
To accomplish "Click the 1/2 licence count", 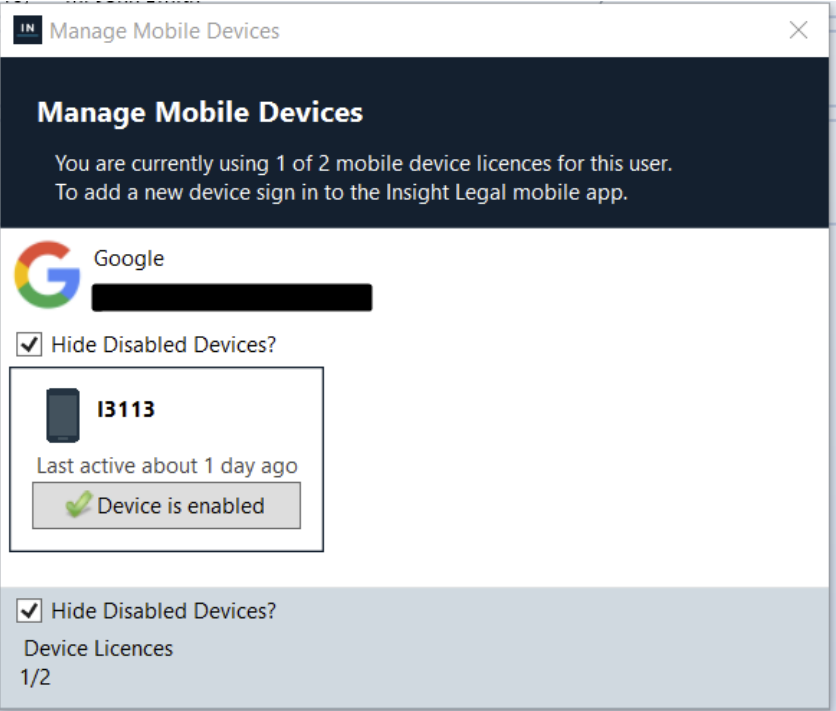I will coord(35,677).
